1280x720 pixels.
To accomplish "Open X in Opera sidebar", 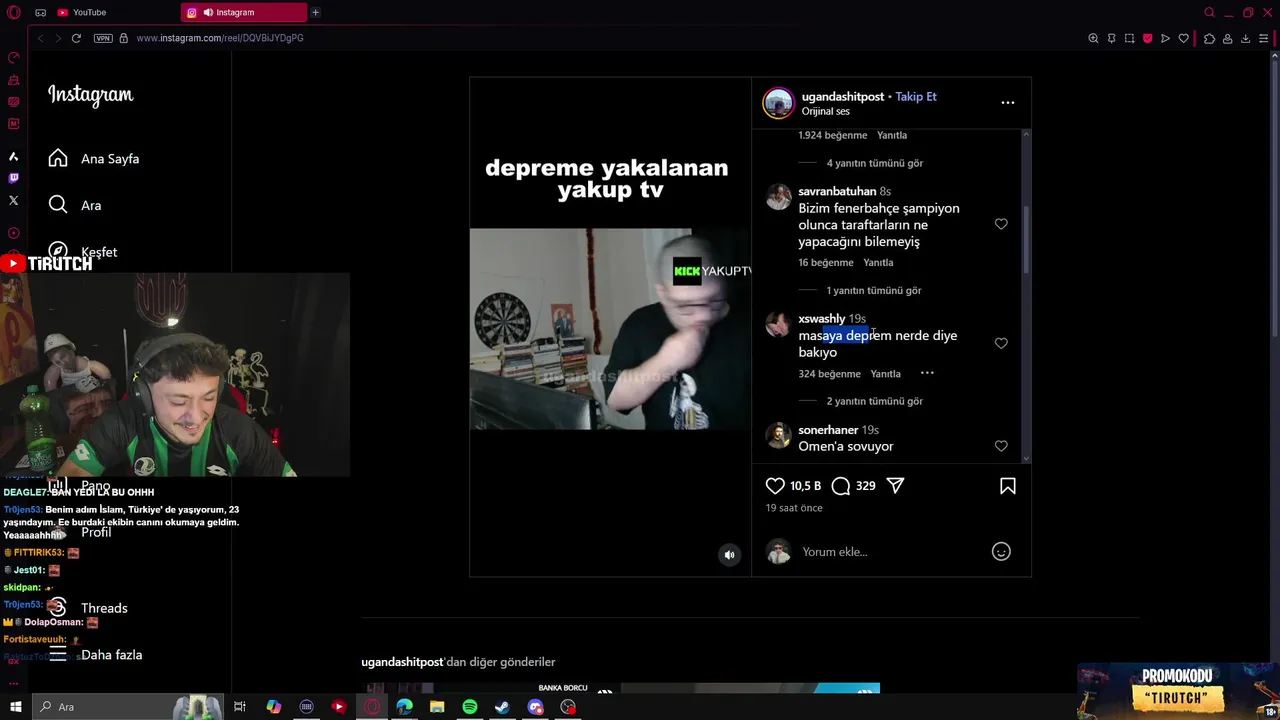I will (x=14, y=200).
